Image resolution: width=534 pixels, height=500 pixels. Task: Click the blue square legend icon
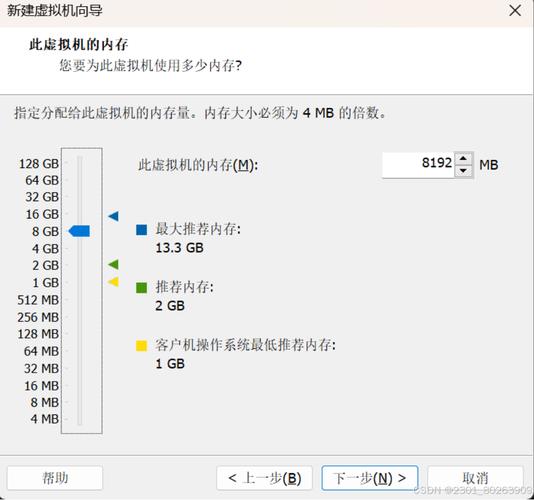141,230
